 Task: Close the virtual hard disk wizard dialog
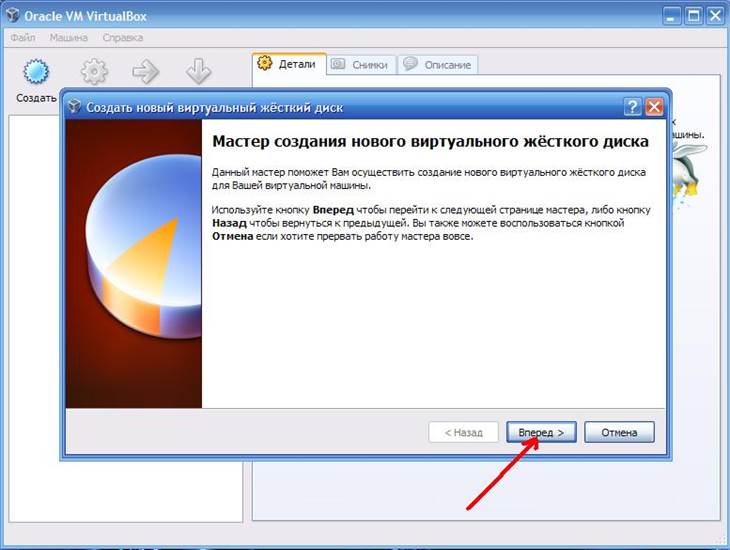(654, 107)
